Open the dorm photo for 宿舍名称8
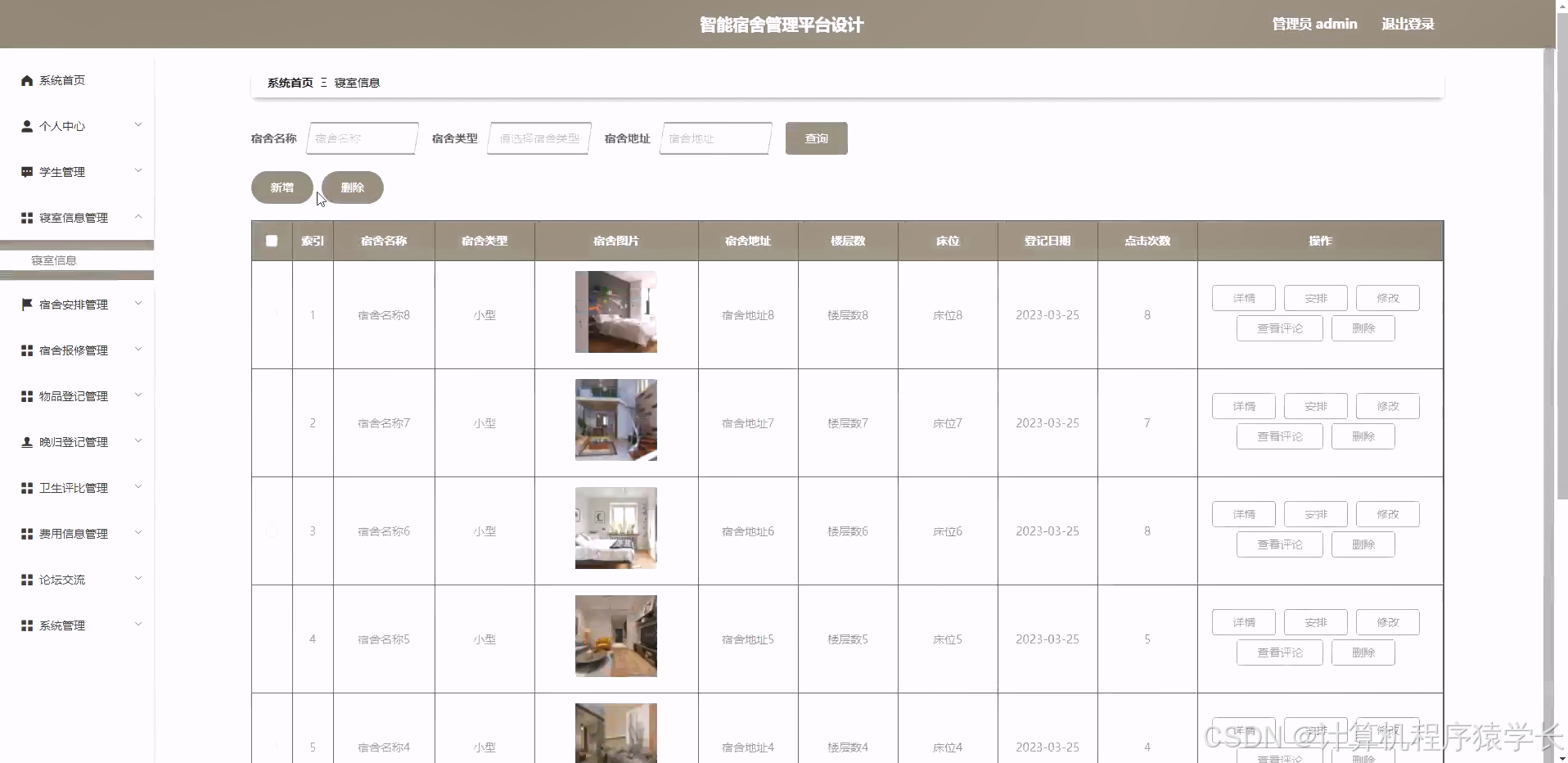Screen dimensions: 1568x763 616,312
